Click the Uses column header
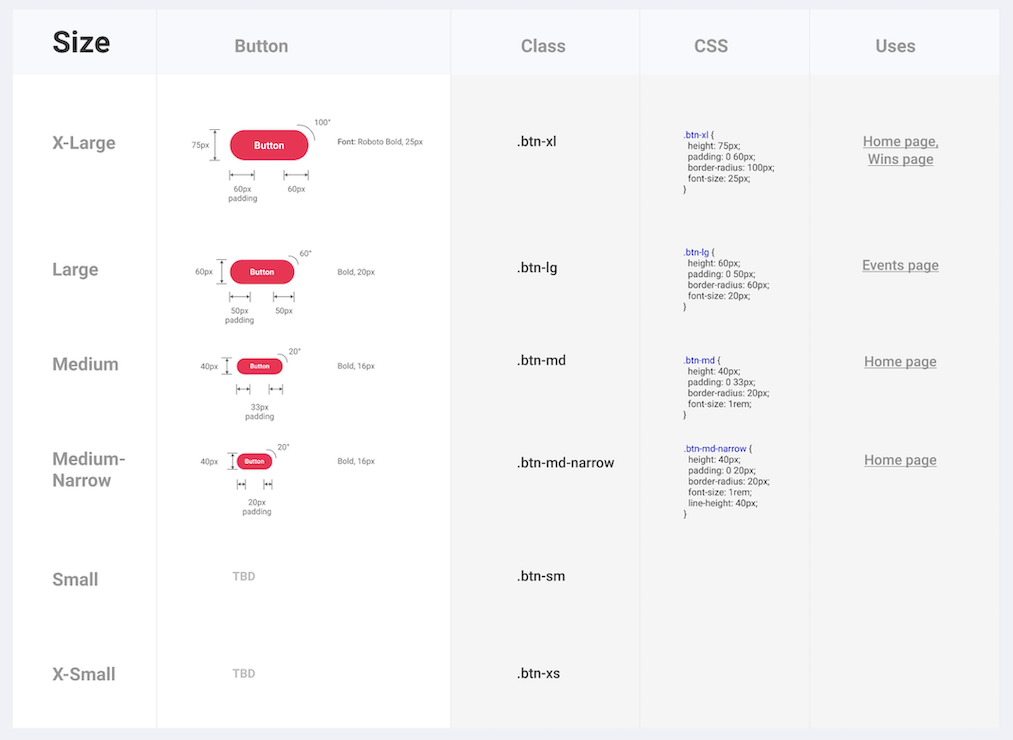The width and height of the screenshot is (1013, 740). (x=895, y=46)
